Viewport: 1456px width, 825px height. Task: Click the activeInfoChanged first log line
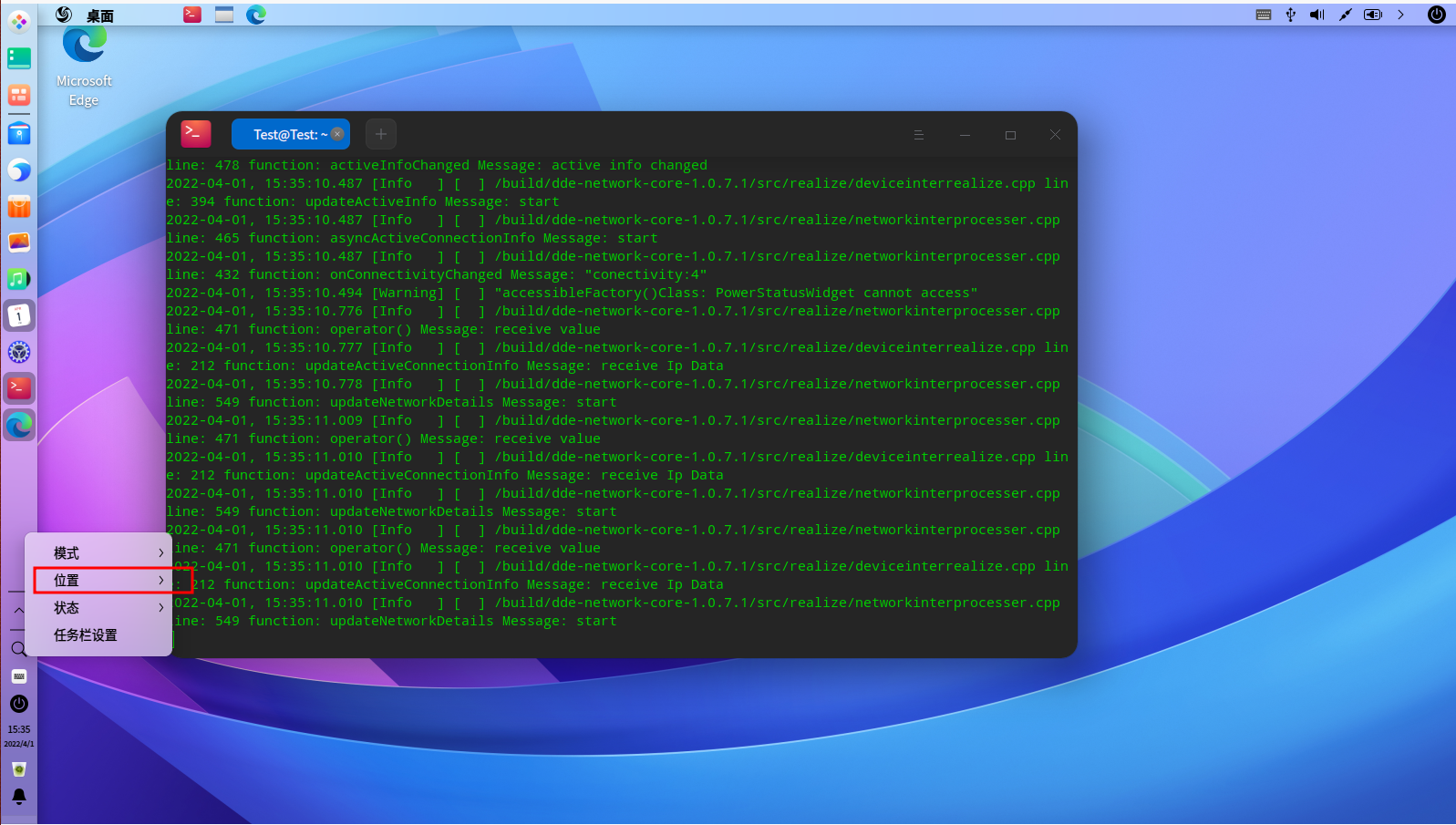click(x=437, y=165)
